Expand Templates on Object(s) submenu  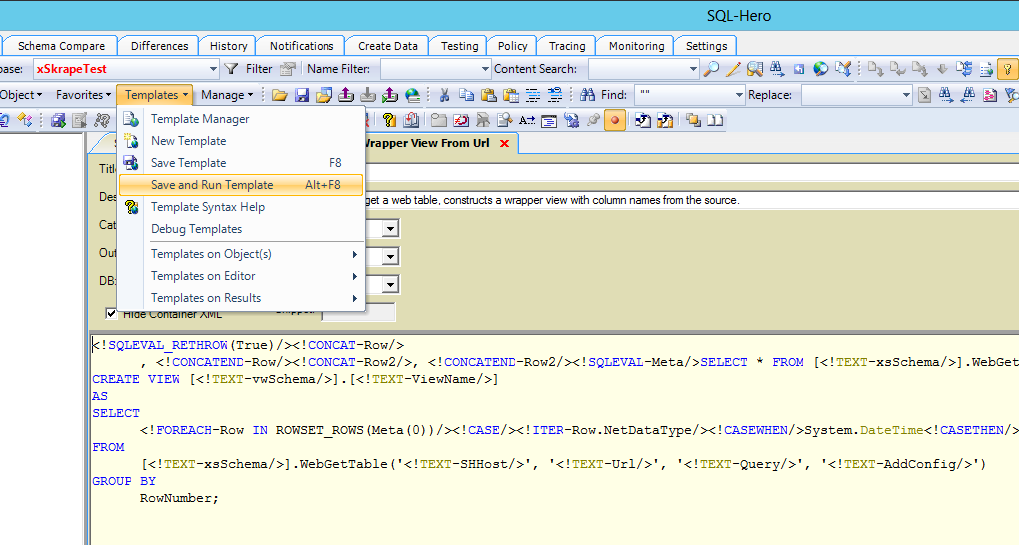click(x=240, y=254)
